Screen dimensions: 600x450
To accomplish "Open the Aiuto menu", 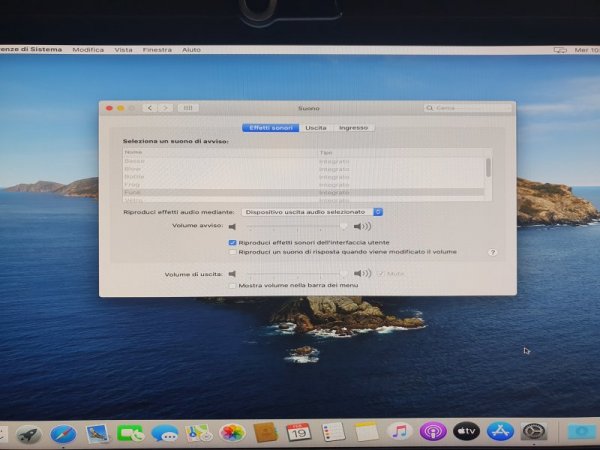I will coord(191,50).
